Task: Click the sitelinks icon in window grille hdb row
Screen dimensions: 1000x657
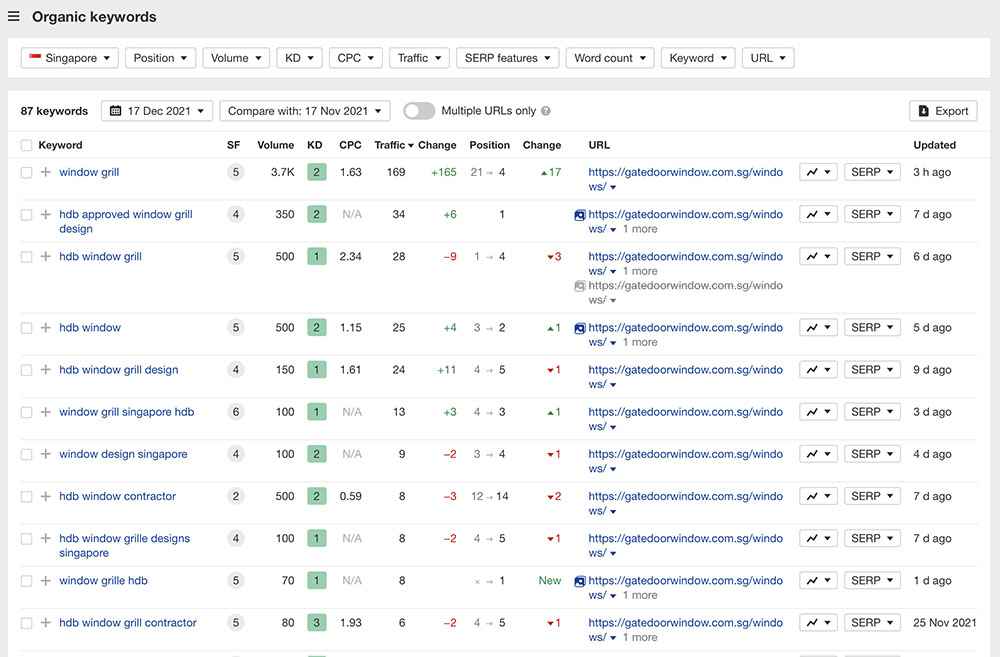Action: (580, 581)
